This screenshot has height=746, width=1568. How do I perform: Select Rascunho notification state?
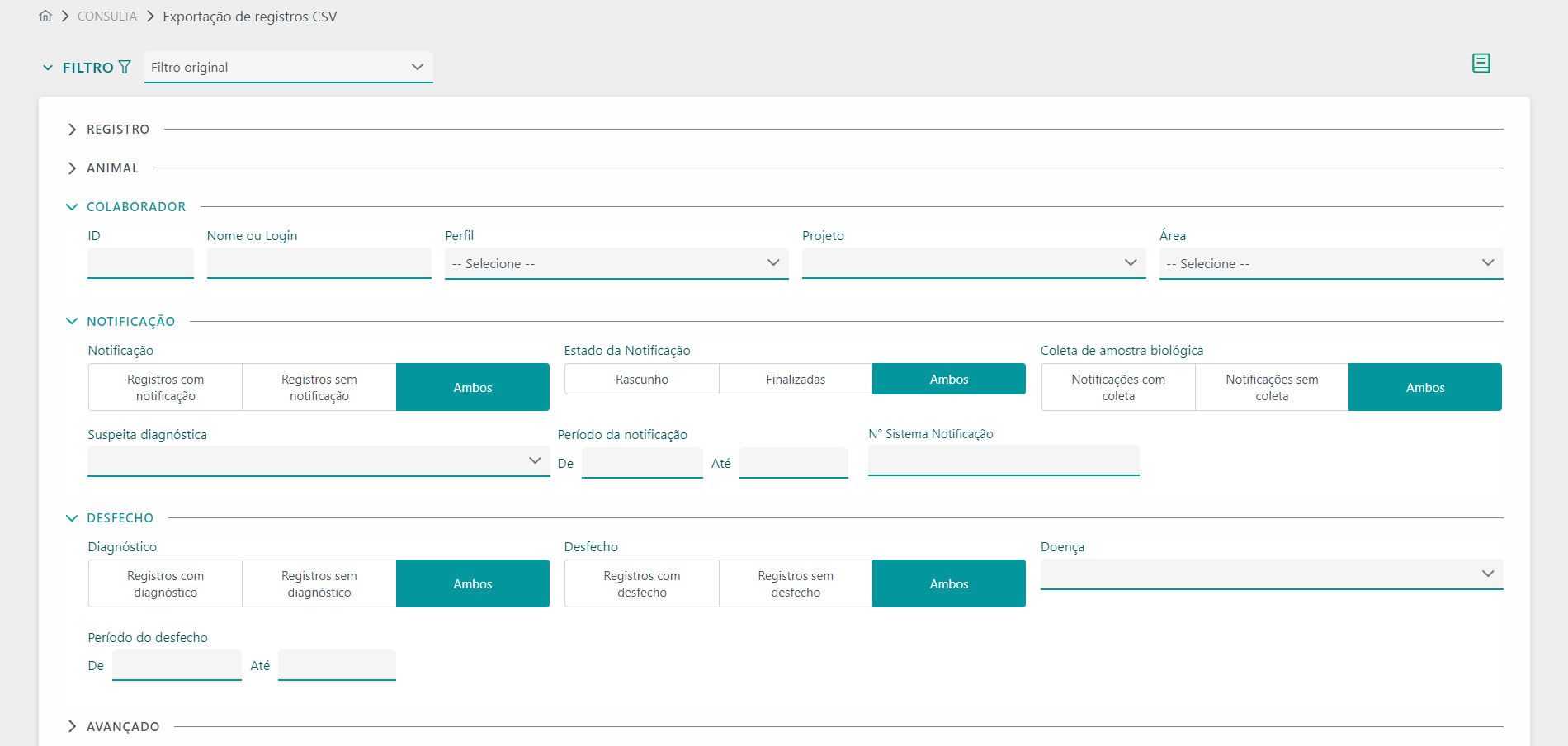point(642,379)
